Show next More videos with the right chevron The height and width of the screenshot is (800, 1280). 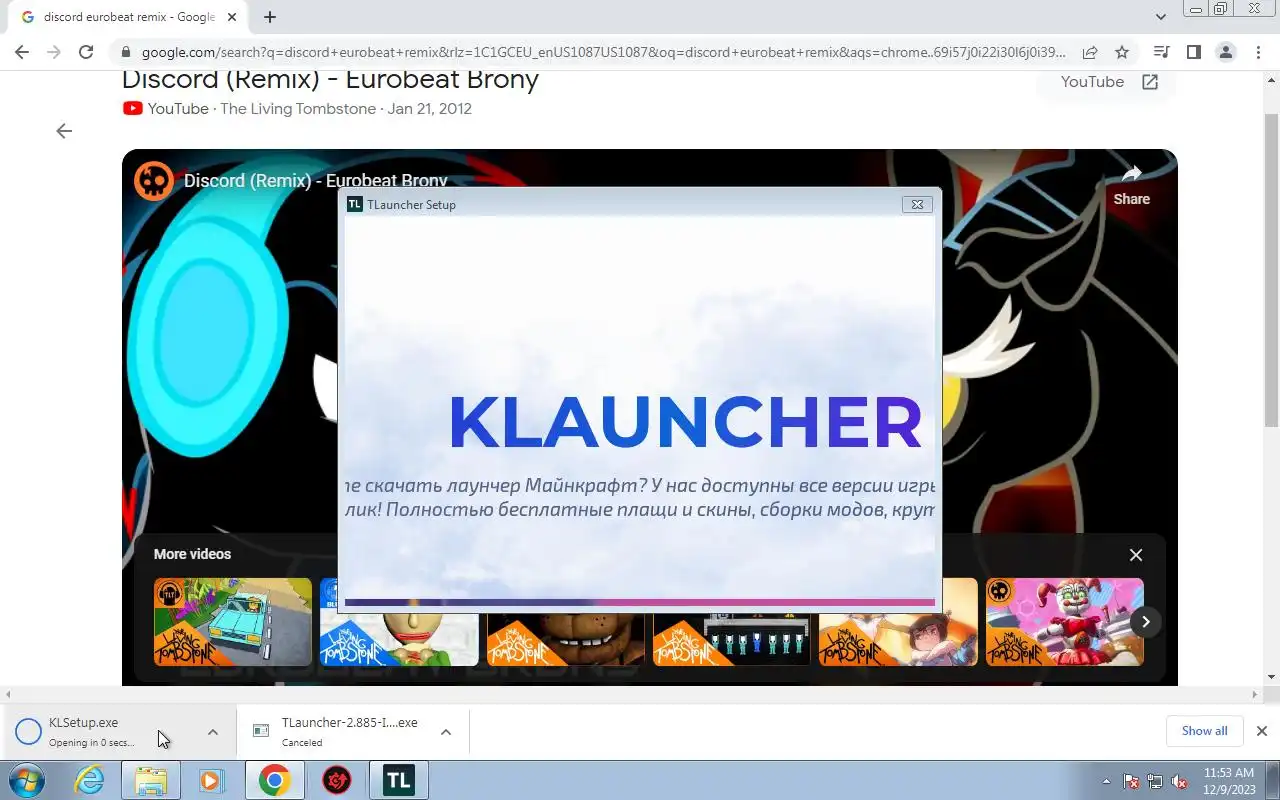click(x=1146, y=622)
